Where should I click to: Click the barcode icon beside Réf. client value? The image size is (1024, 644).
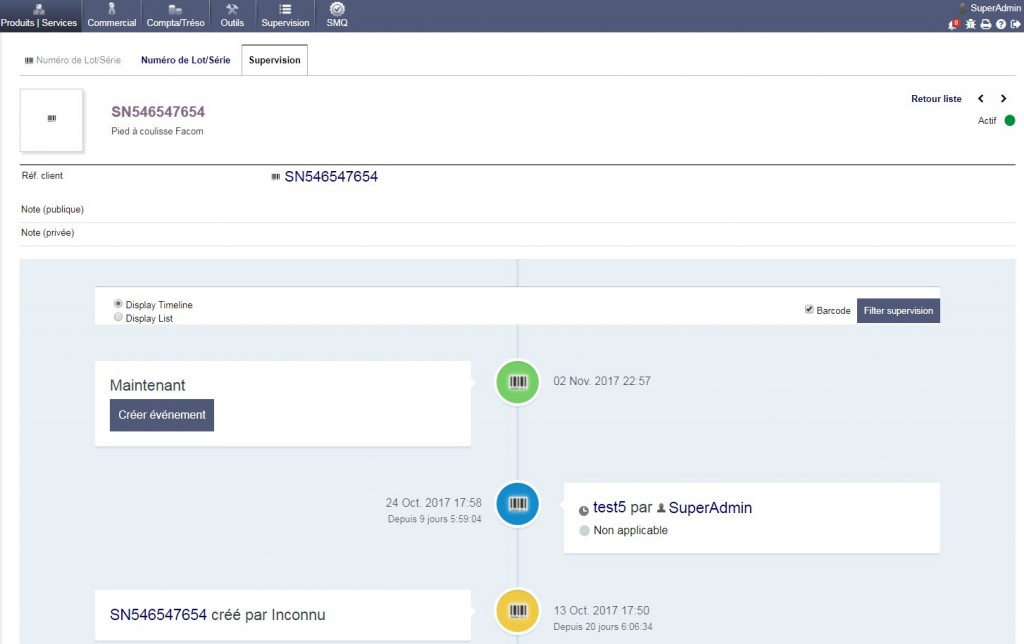[x=276, y=177]
